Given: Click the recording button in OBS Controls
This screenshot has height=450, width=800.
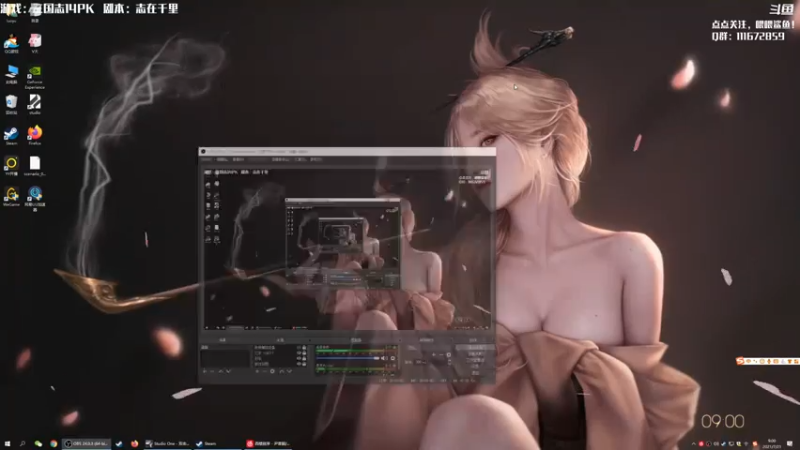Looking at the screenshot, I should coord(474,354).
